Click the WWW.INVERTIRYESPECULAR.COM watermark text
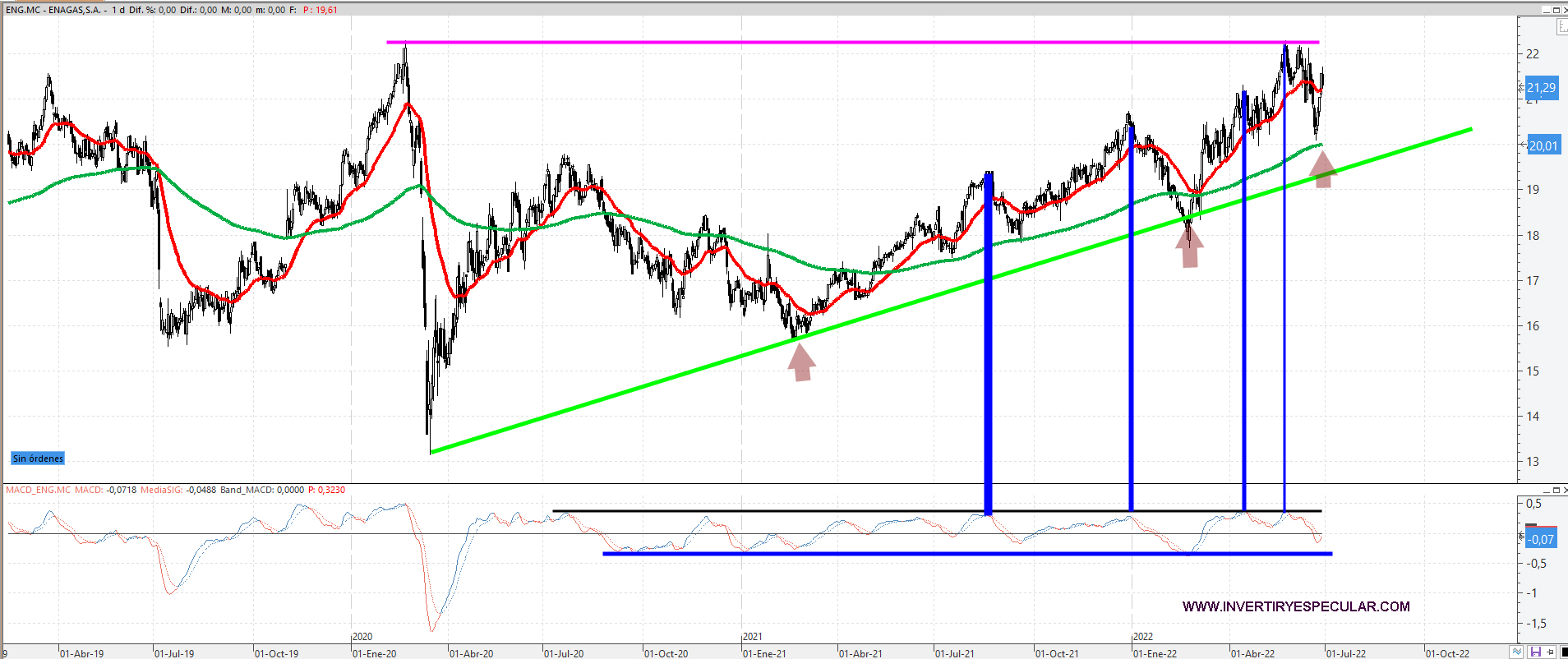The height and width of the screenshot is (659, 1568). [1296, 606]
